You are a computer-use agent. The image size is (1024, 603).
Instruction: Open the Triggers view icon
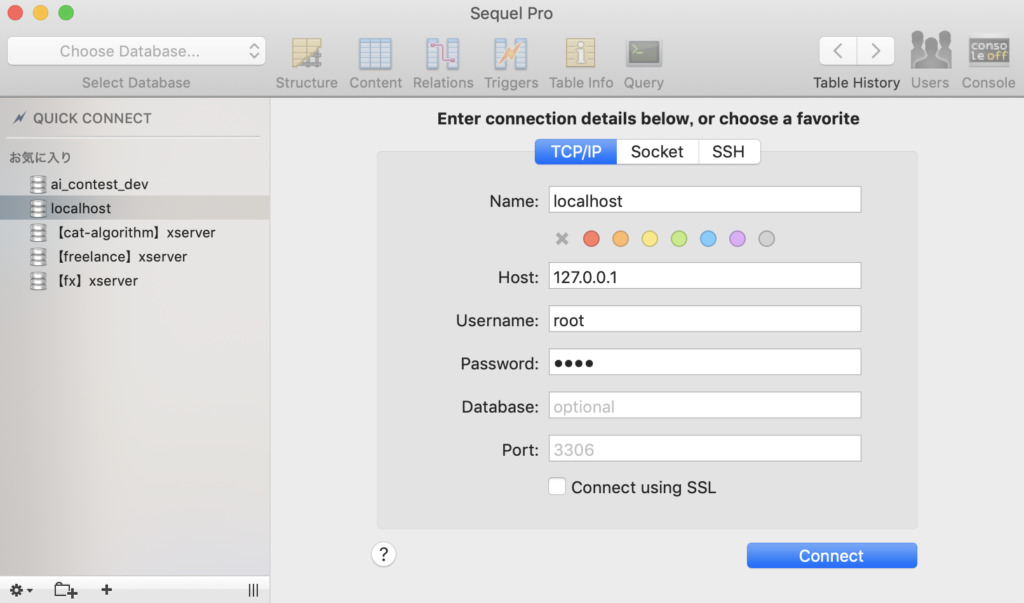coord(510,54)
